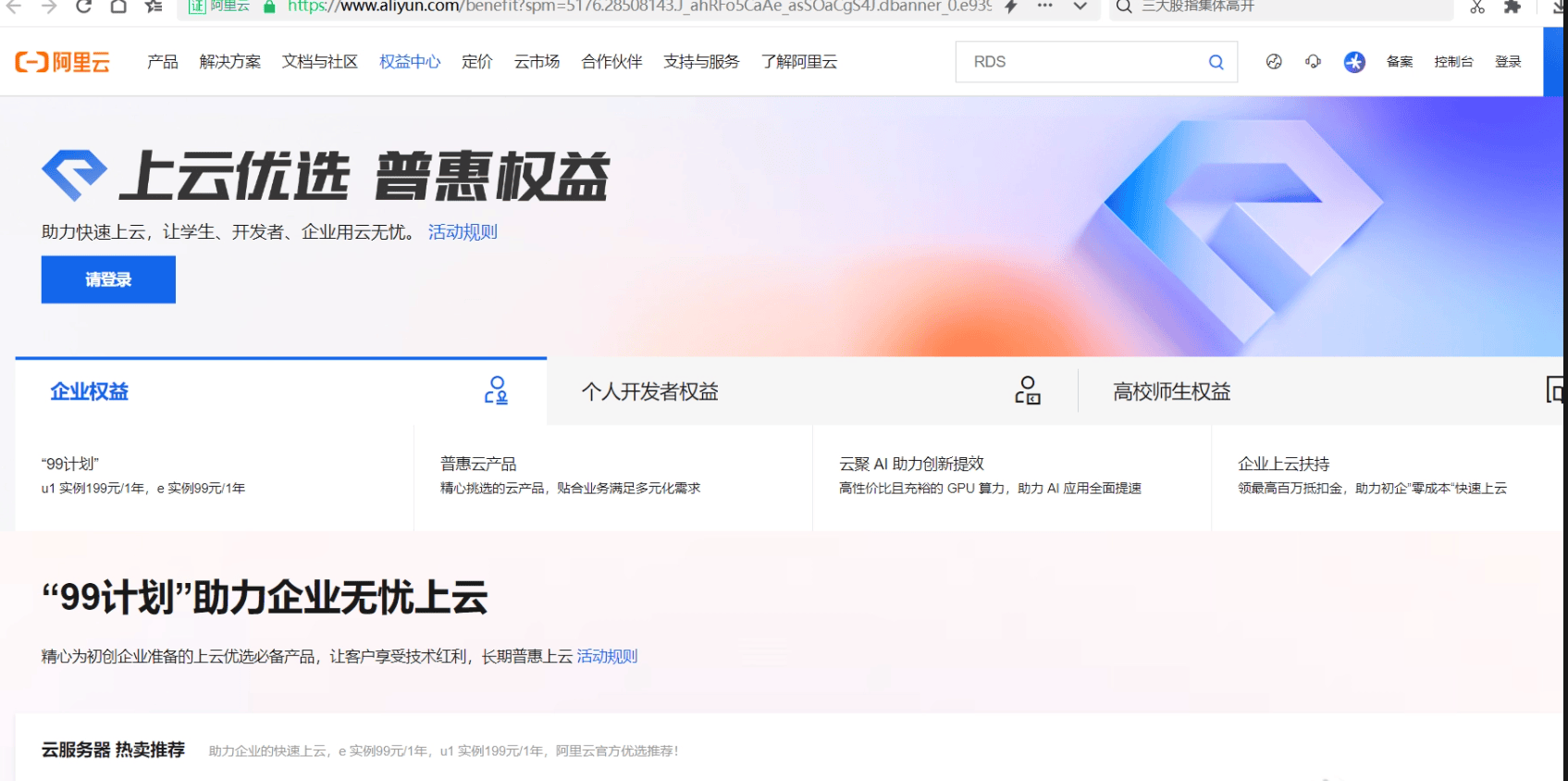Select the 云聚 AI 助力创新提效 card

click(1012, 477)
